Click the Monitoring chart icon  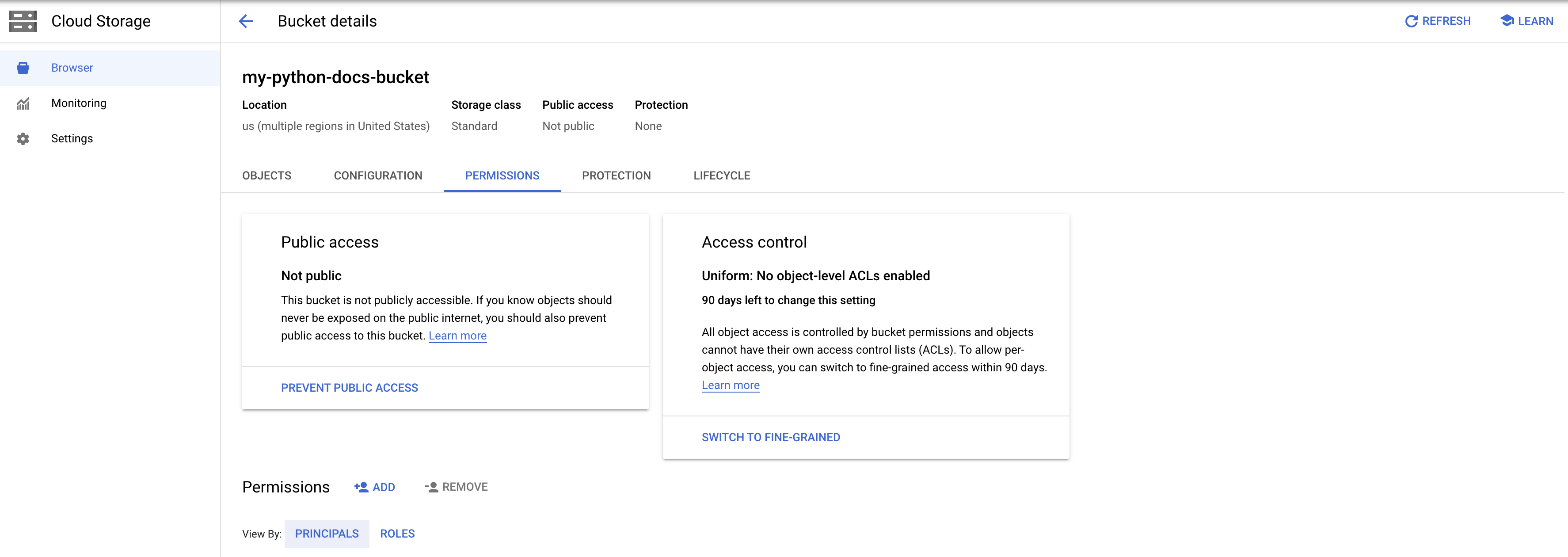[23, 103]
